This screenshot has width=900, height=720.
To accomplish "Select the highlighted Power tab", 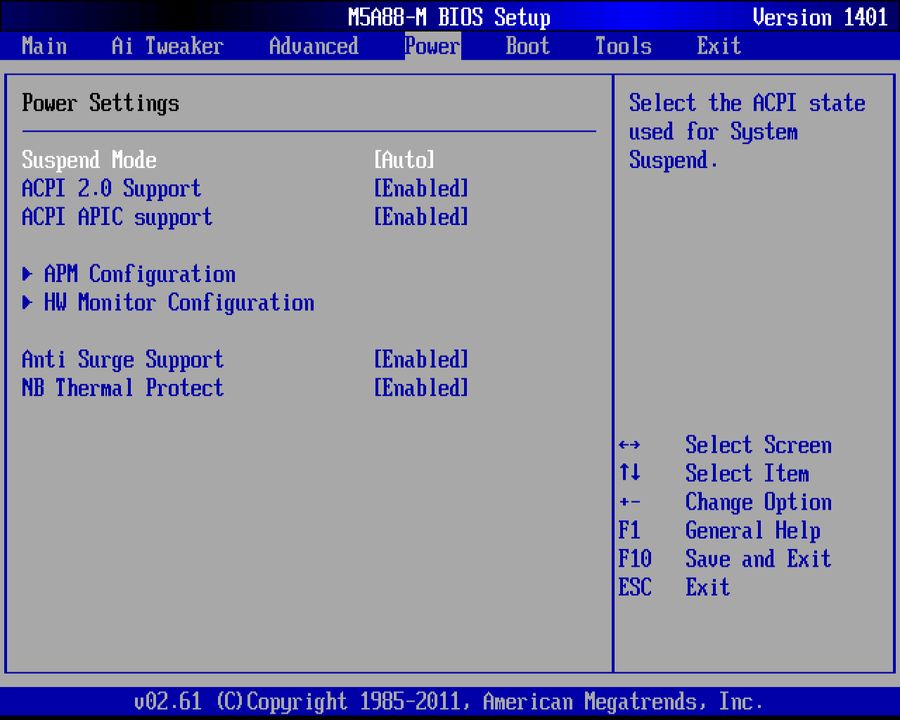I will point(432,46).
